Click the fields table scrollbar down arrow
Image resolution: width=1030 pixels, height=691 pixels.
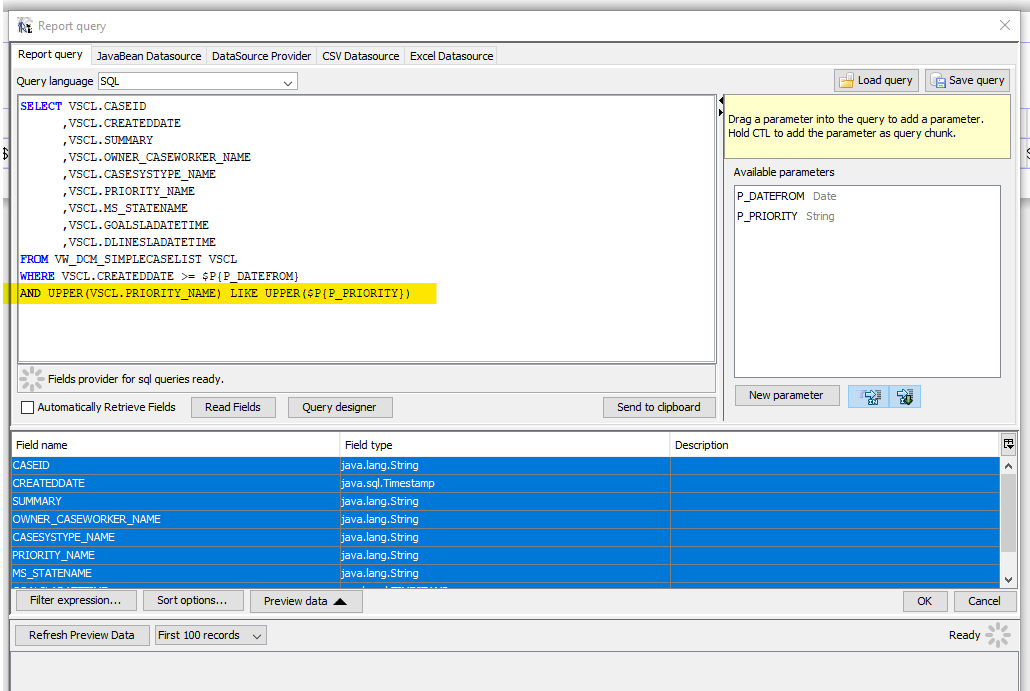click(1008, 580)
